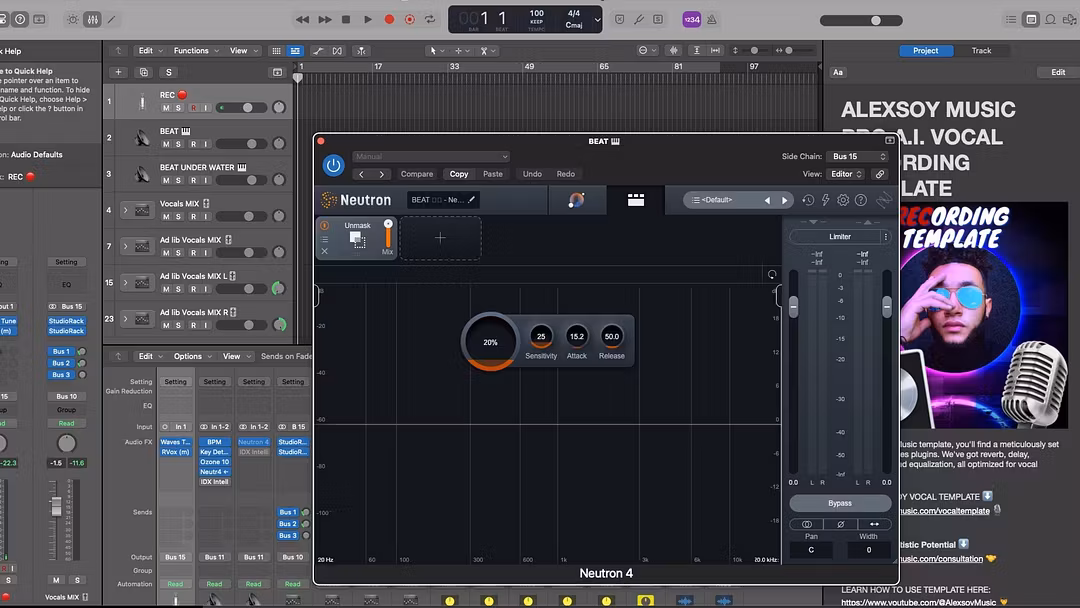Remove the Unmask module with its X
1080x608 pixels.
[324, 251]
